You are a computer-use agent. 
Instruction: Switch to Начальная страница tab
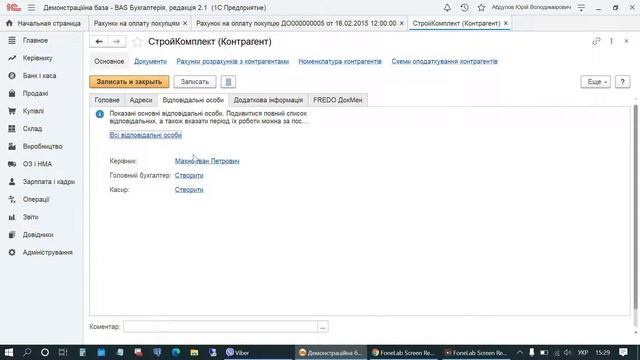[x=44, y=23]
